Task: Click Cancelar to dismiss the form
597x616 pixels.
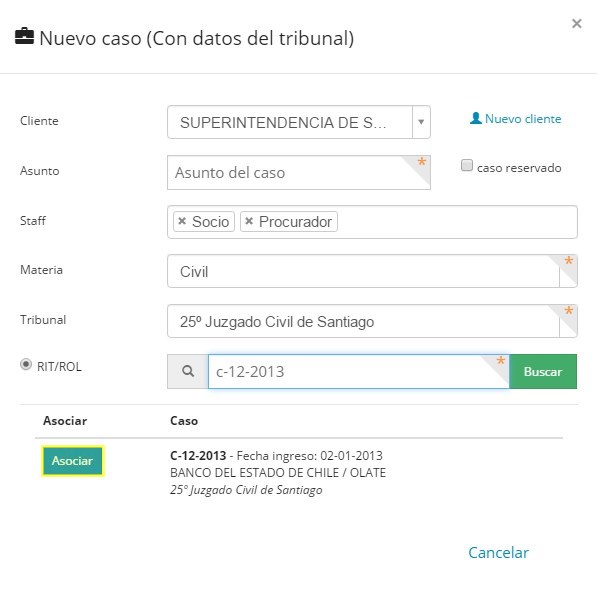Action: (498, 553)
